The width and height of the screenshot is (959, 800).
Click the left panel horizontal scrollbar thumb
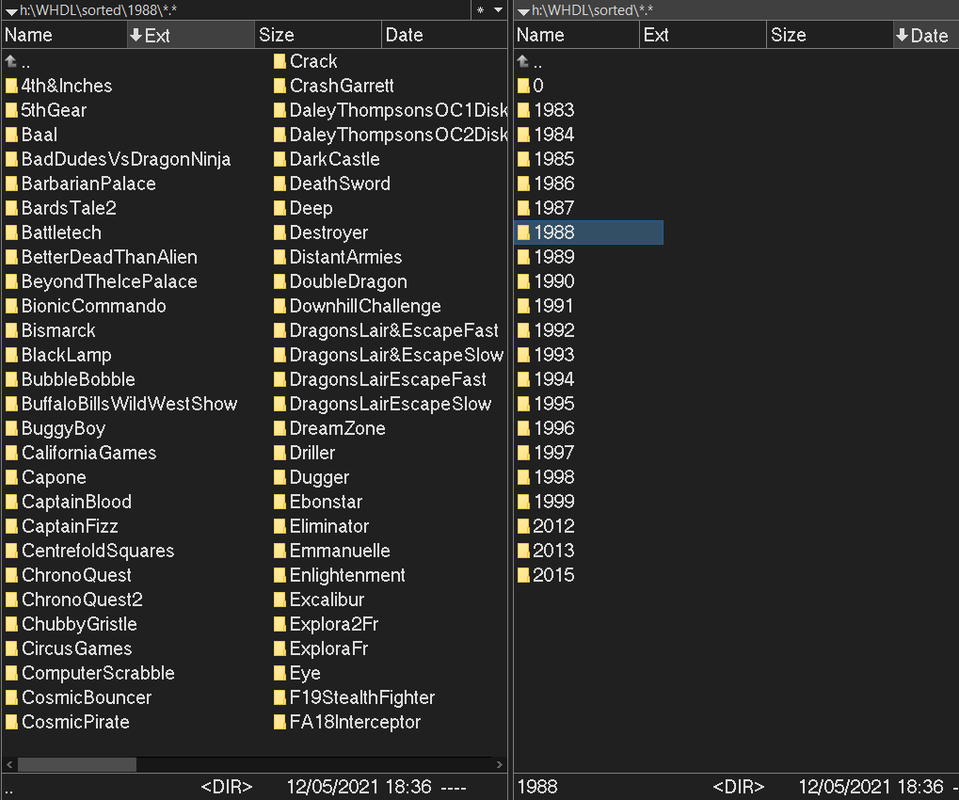tap(77, 765)
